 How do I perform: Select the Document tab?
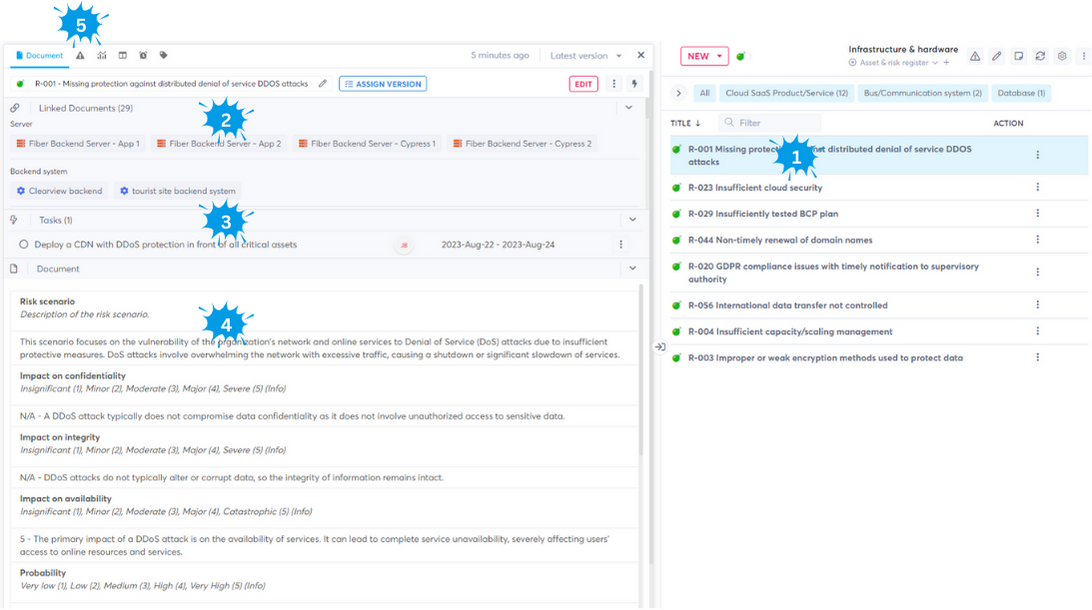[40, 56]
